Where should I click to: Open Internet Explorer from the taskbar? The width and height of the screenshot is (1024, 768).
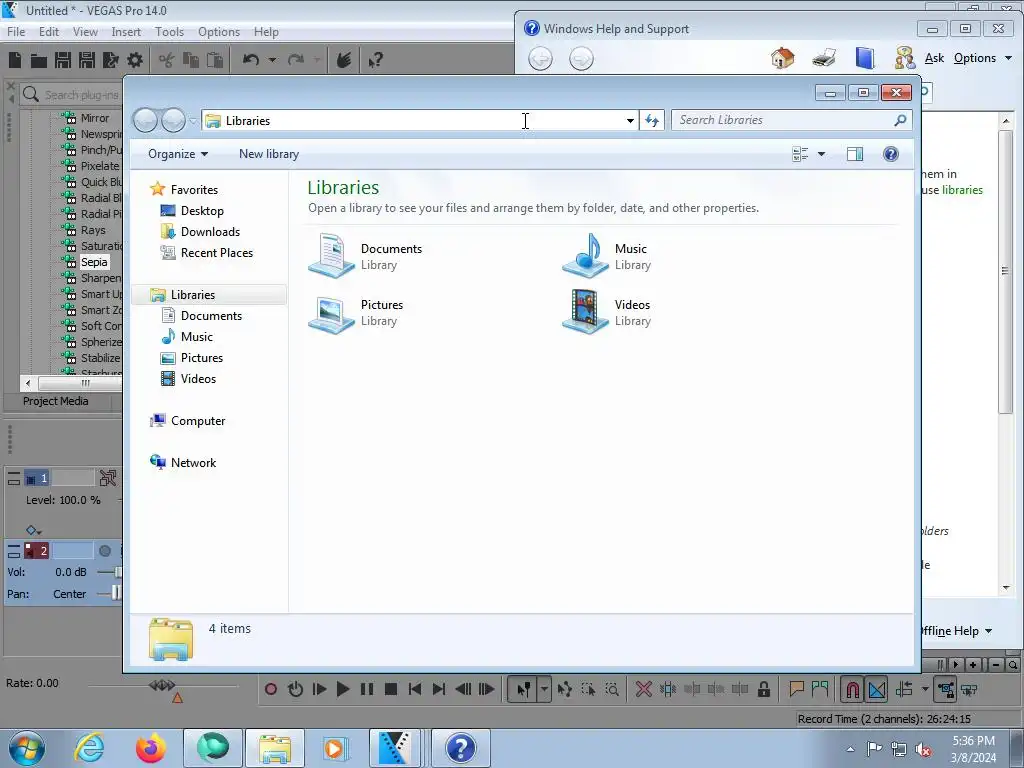[89, 748]
